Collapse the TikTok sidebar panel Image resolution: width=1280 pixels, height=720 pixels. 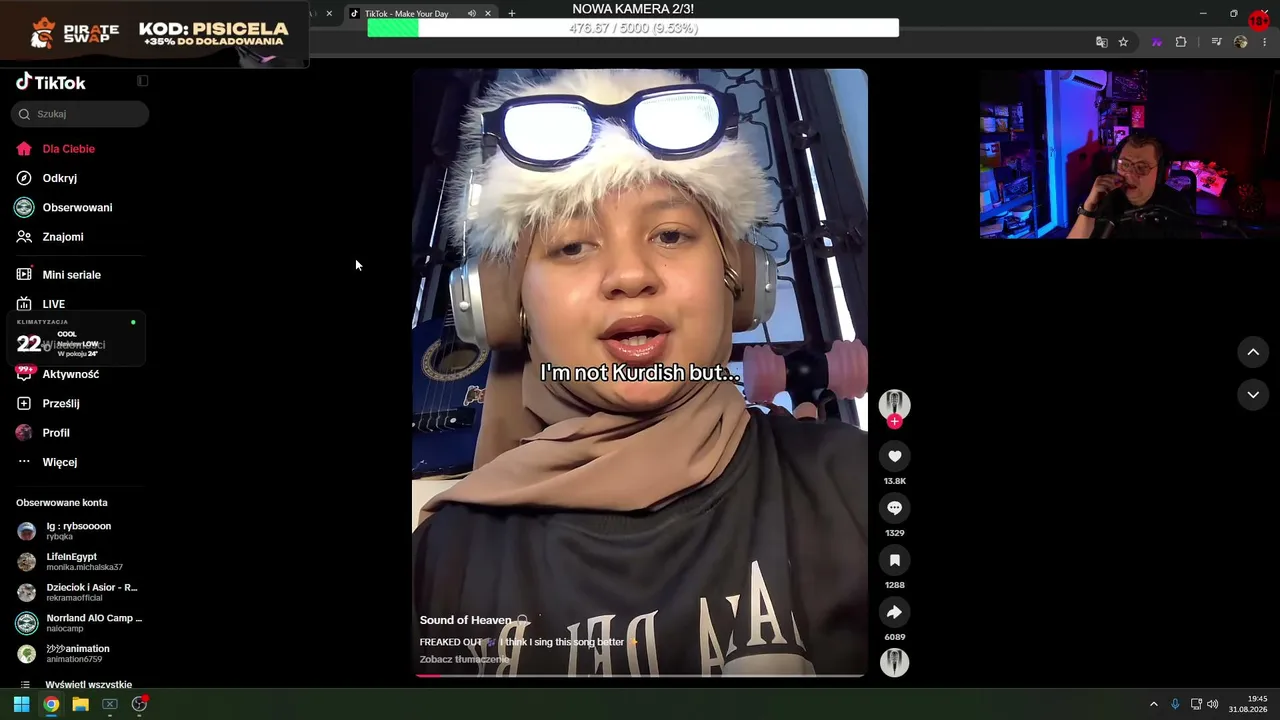[142, 81]
